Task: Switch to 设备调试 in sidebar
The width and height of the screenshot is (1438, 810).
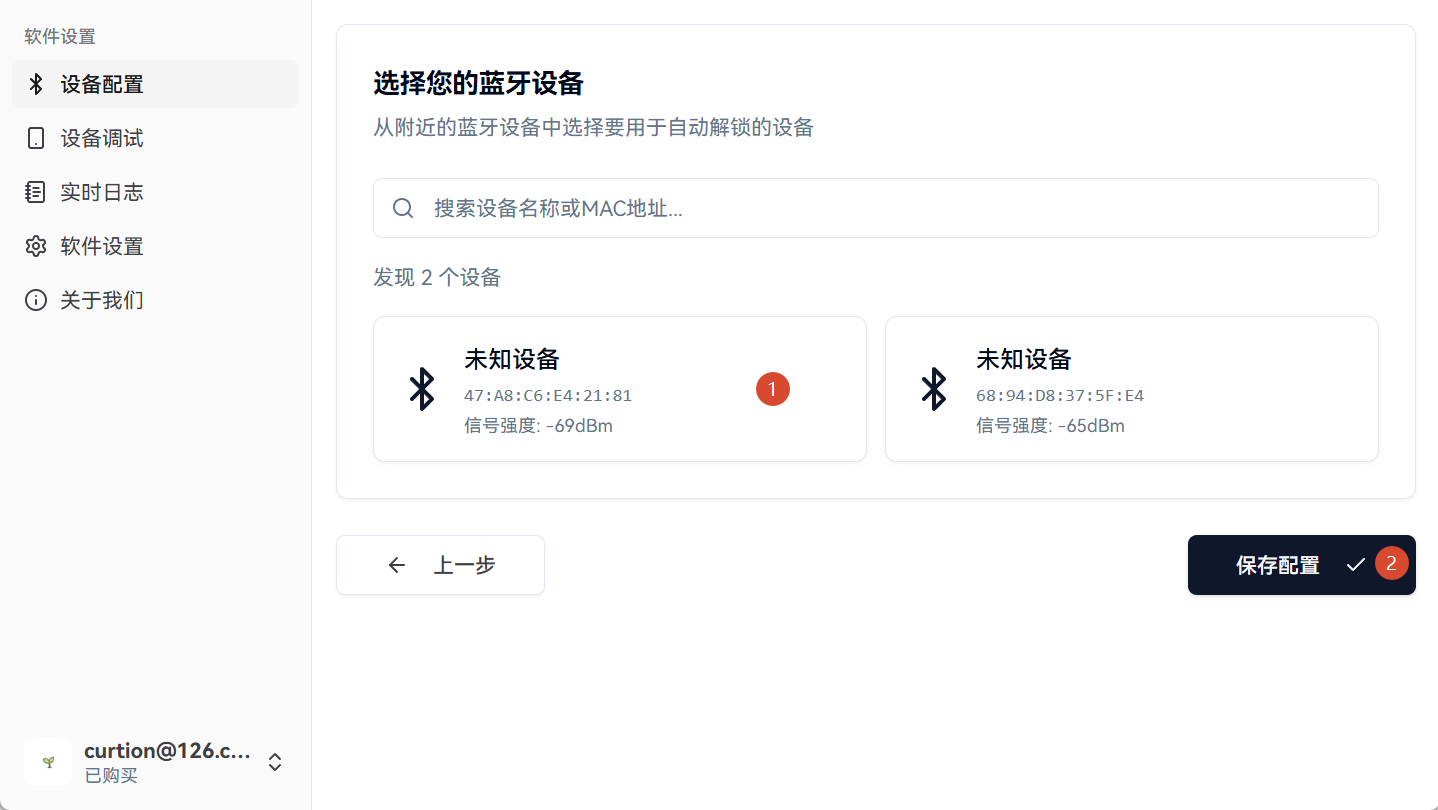Action: pyautogui.click(x=102, y=138)
